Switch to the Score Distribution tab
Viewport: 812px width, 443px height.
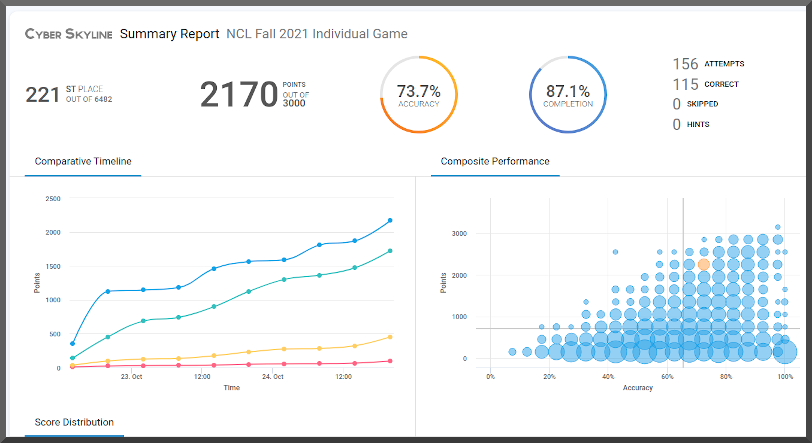click(x=74, y=422)
